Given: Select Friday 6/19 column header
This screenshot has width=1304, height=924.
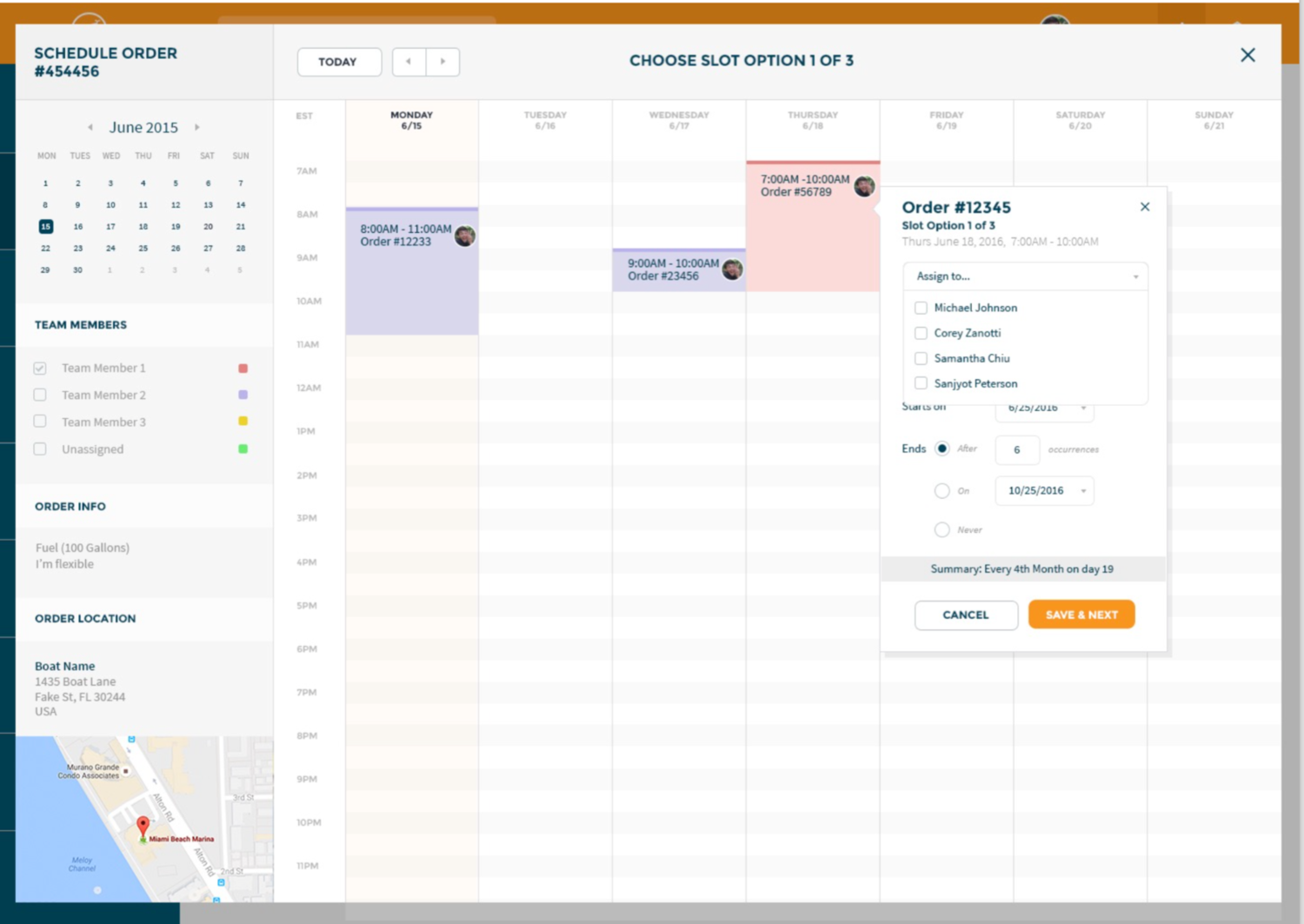Looking at the screenshot, I should [947, 120].
